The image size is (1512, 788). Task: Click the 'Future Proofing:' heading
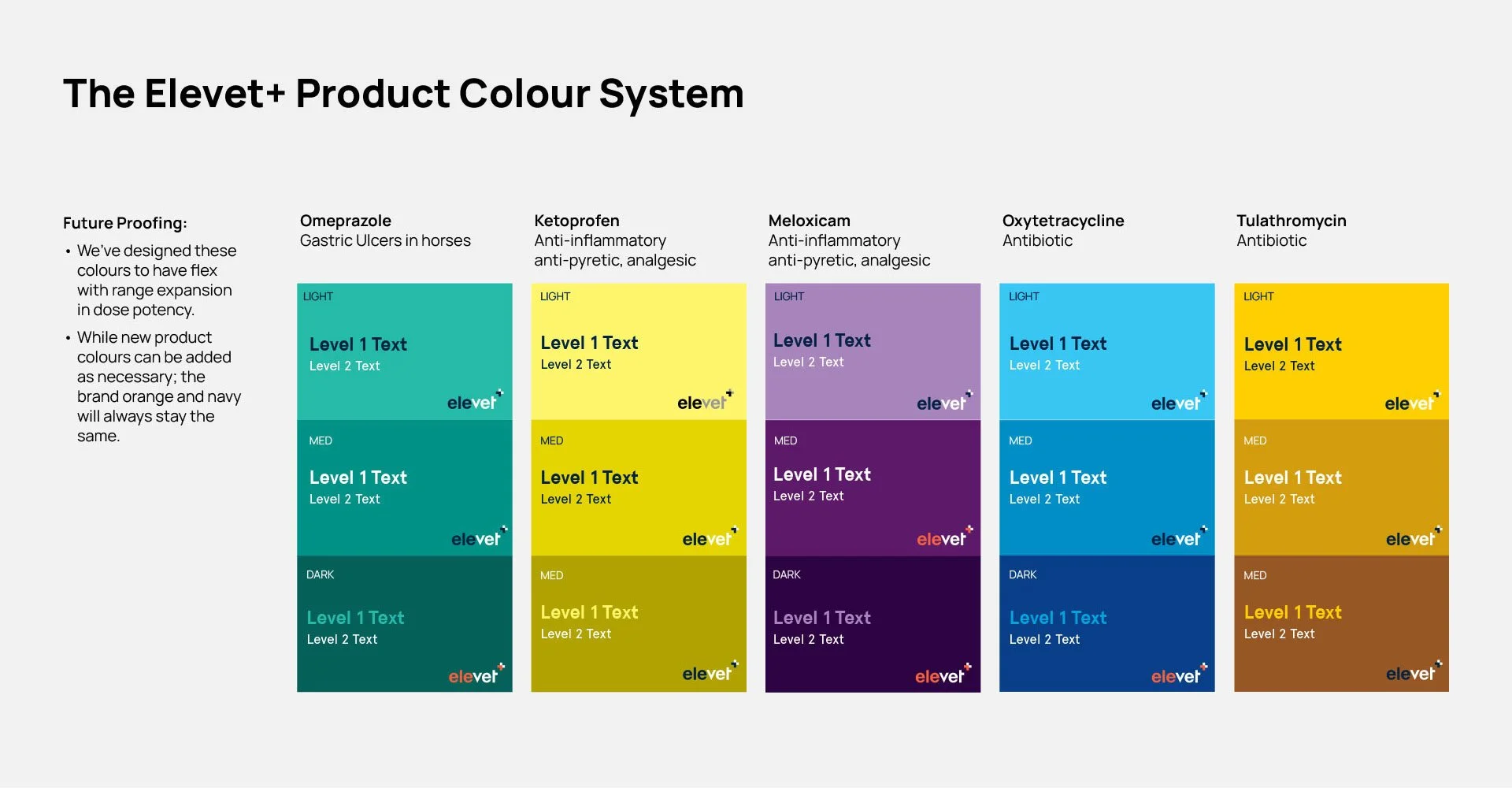[x=125, y=223]
